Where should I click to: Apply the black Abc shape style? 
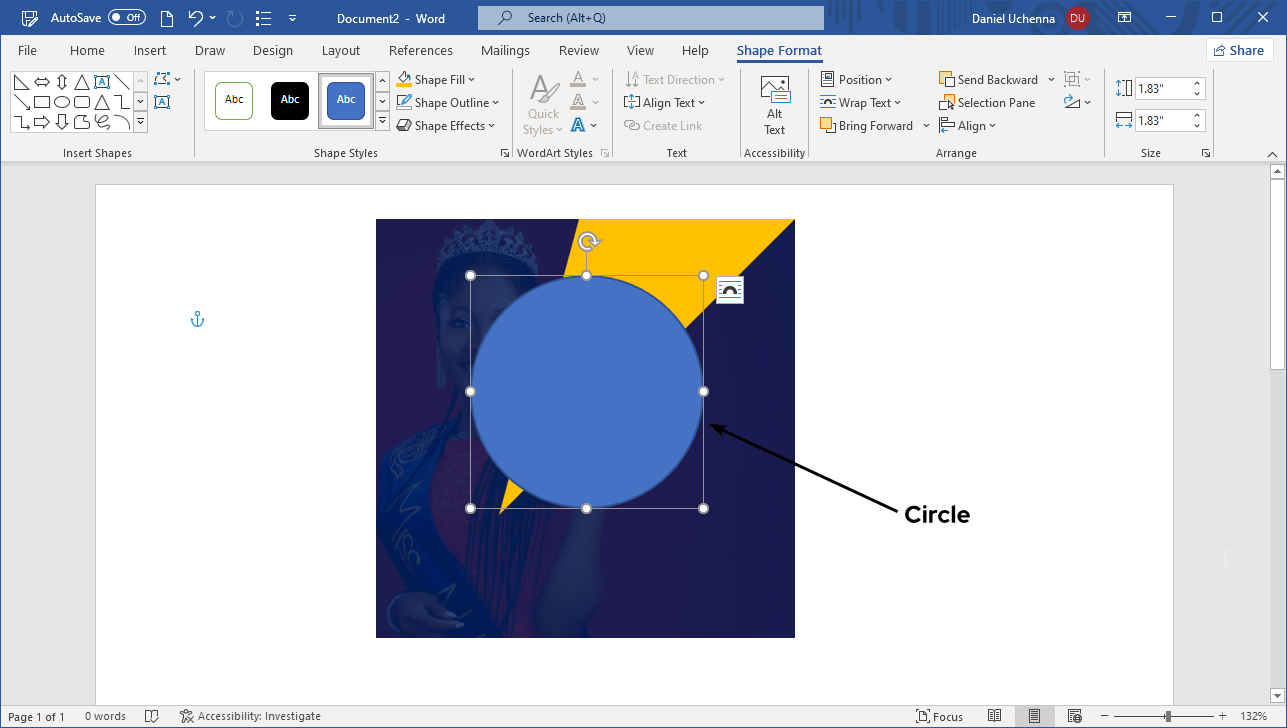pyautogui.click(x=290, y=100)
